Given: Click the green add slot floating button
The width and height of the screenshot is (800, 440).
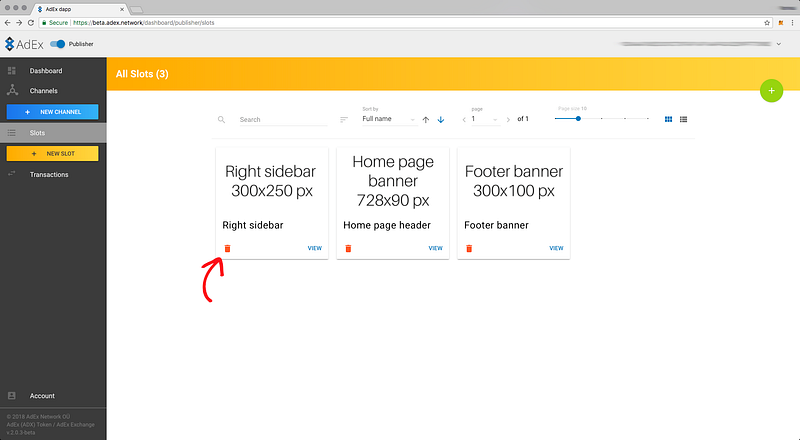Looking at the screenshot, I should [771, 90].
